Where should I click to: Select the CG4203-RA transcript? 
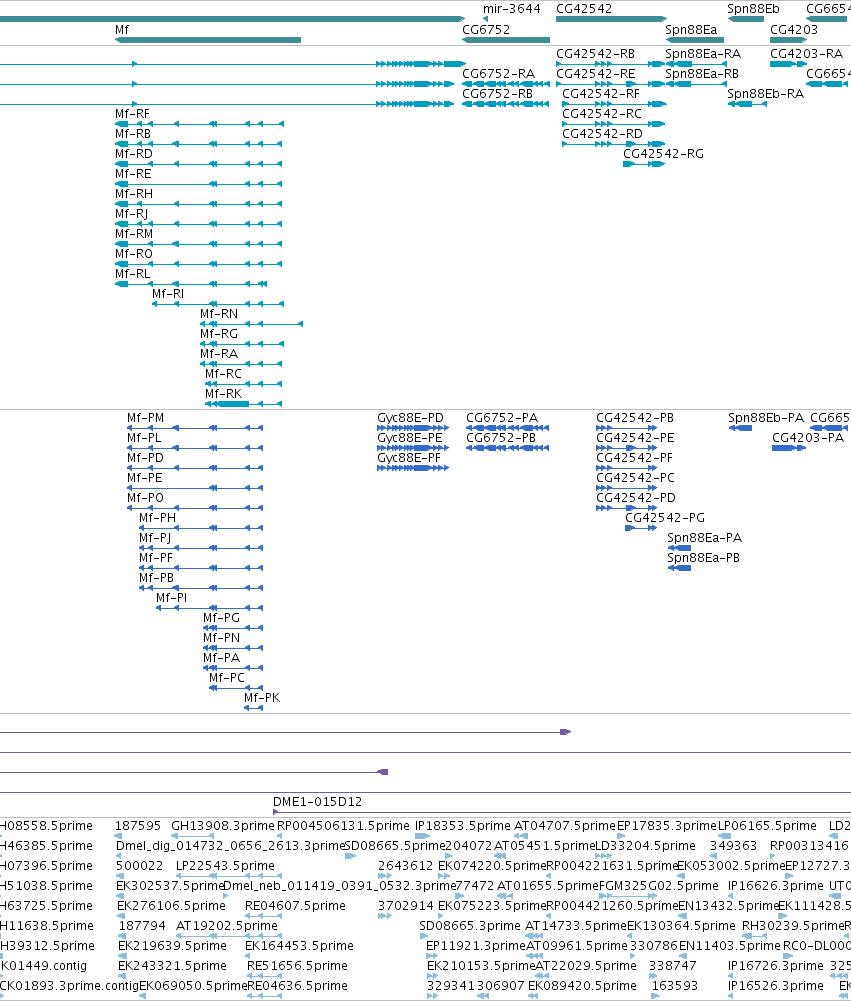[x=788, y=64]
